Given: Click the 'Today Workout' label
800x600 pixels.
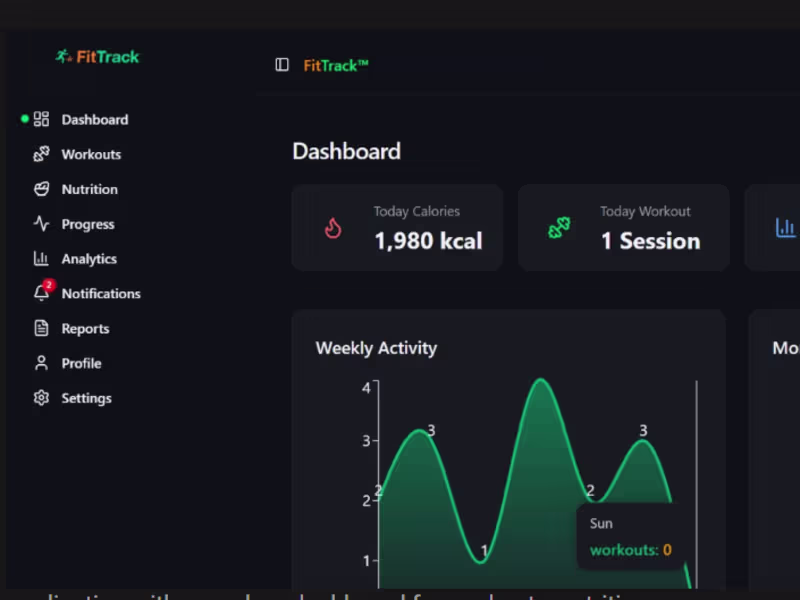Looking at the screenshot, I should [x=645, y=211].
